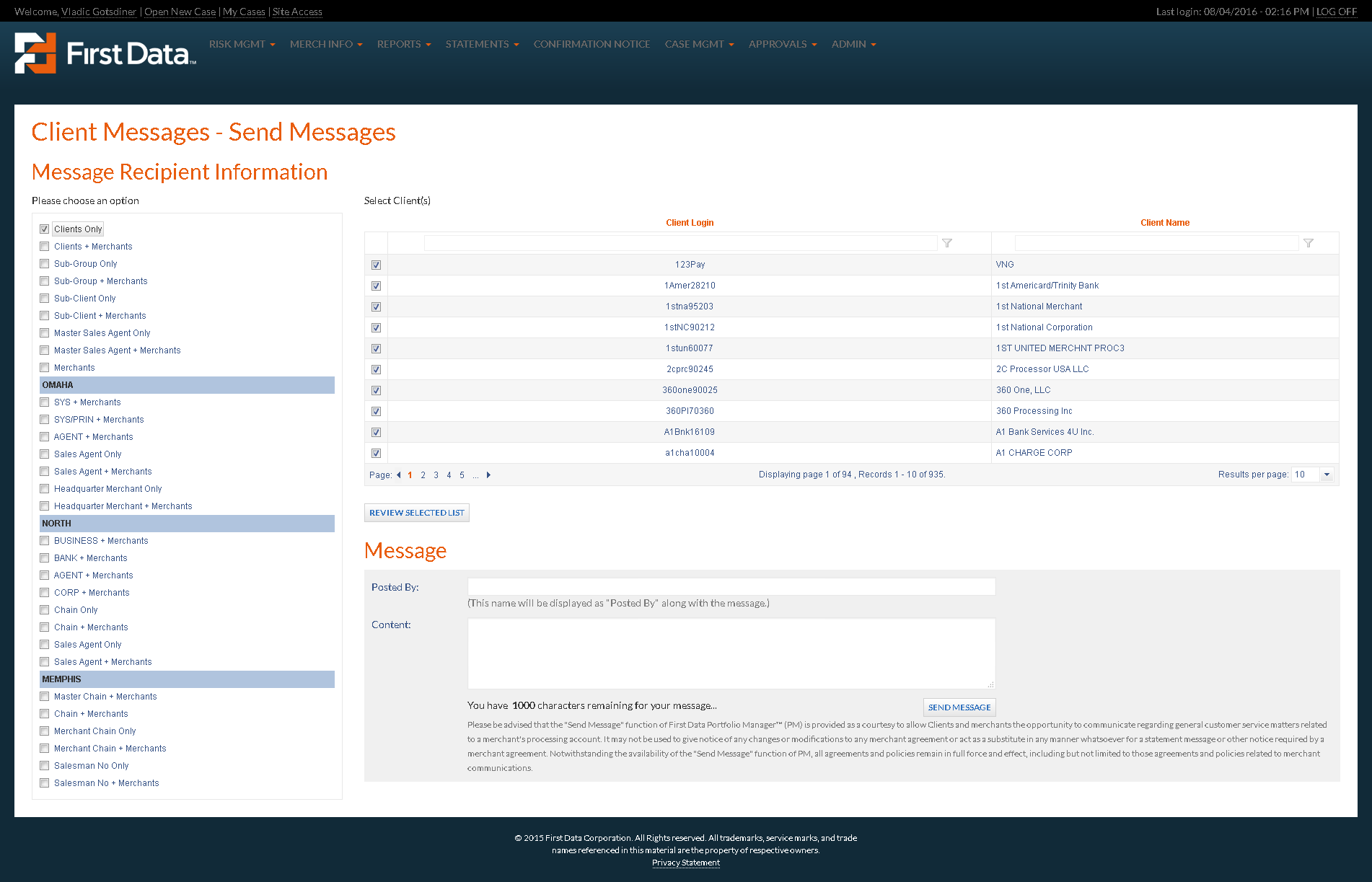Screen dimensions: 1372x882
Task: Click Vladic Gotsdiner user name link
Action: point(99,12)
